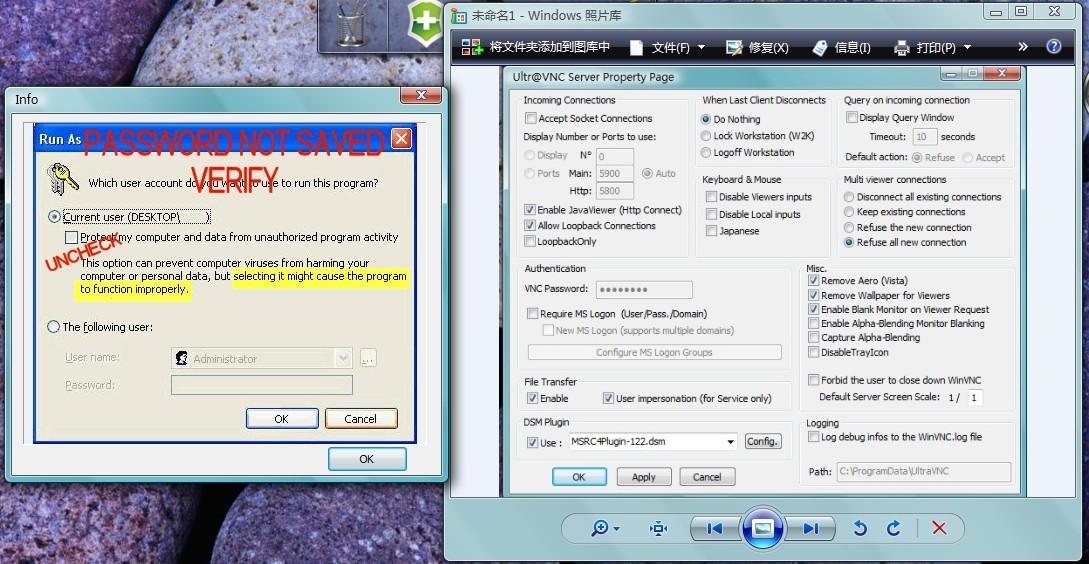
Task: Toggle User impersonation (for Service only)
Action: [x=608, y=398]
